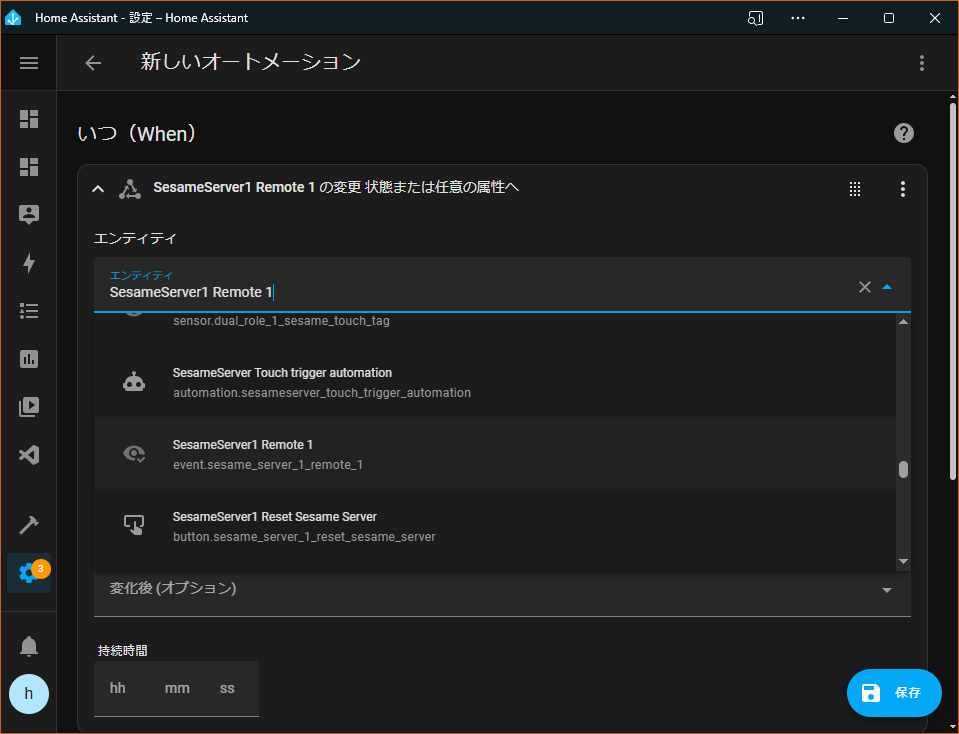
Task: Open the Energy lightning bolt sidebar icon
Action: (29, 263)
